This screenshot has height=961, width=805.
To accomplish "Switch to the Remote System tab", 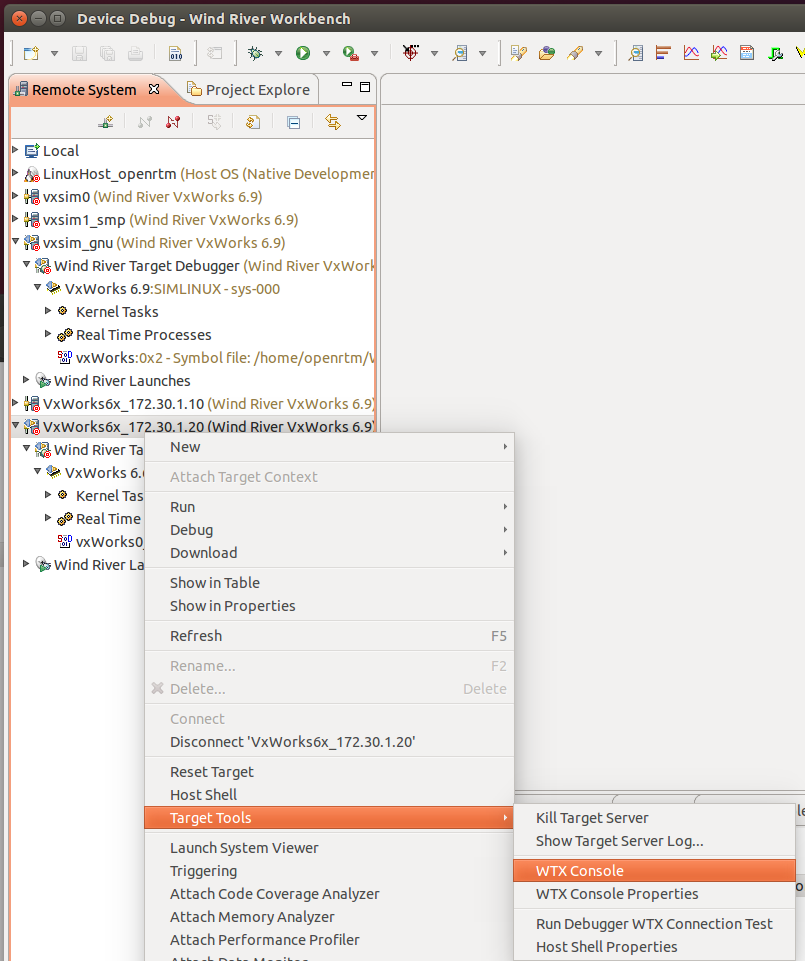I will (84, 90).
